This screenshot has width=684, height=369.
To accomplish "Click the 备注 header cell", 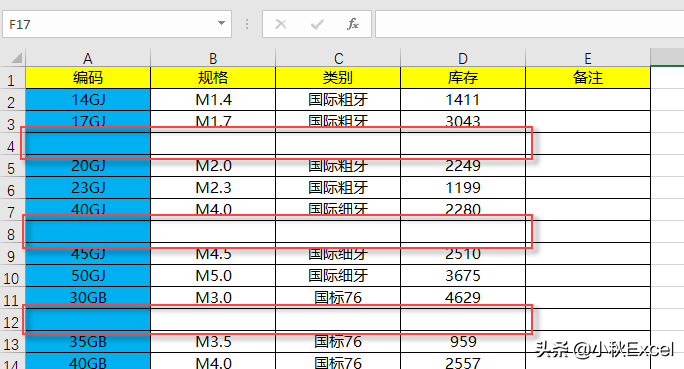I will tap(588, 78).
